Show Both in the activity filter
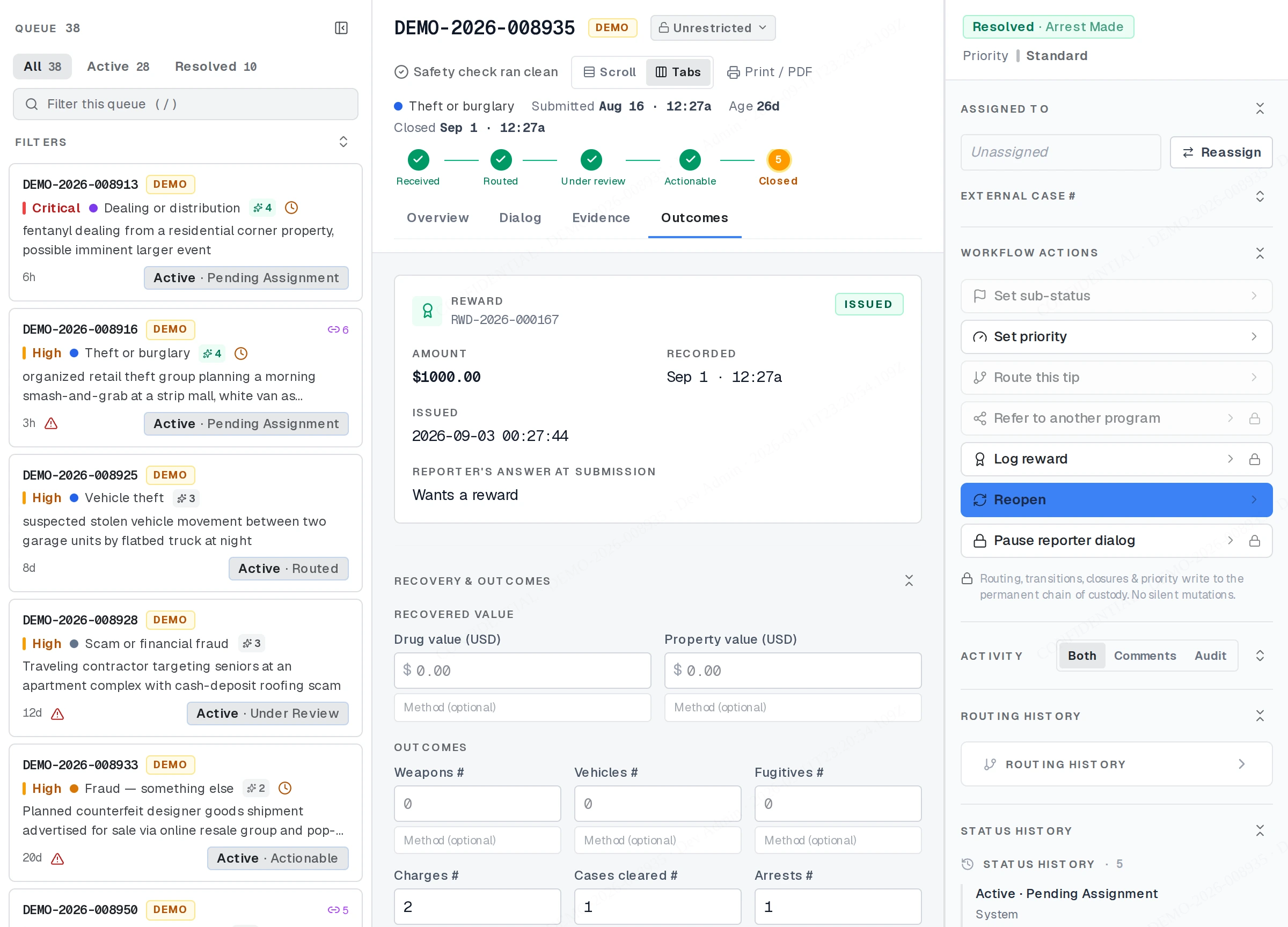The width and height of the screenshot is (1288, 927). coord(1082,656)
